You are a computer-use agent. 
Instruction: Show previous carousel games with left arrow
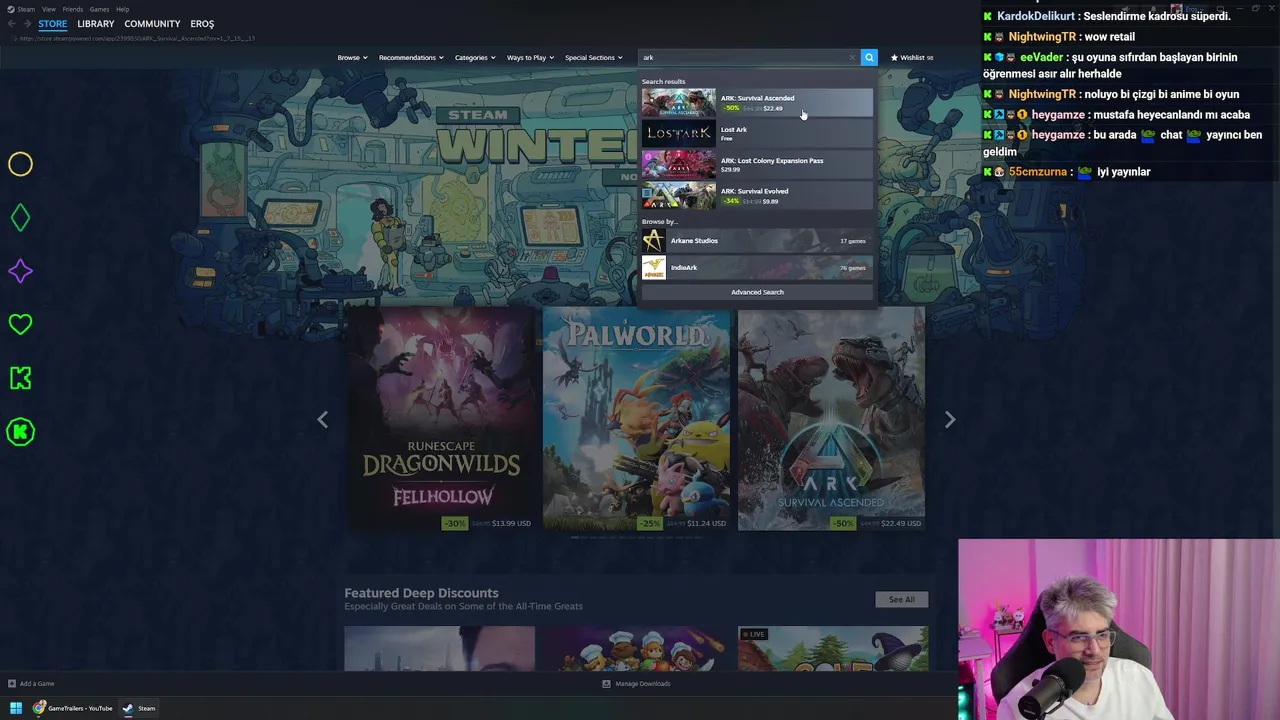(322, 420)
